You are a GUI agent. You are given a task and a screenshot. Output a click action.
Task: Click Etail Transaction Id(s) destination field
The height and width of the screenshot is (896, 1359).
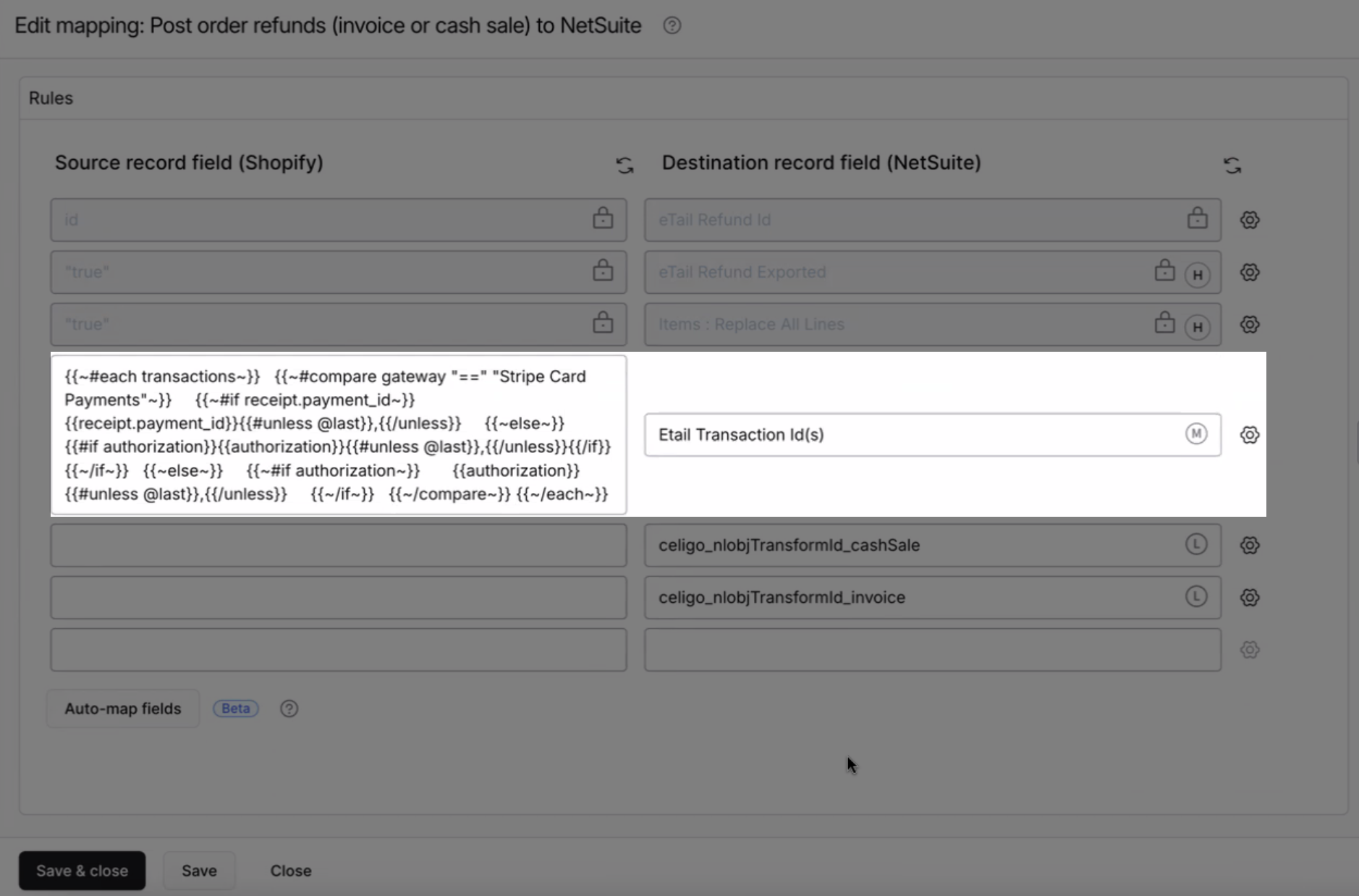[x=933, y=435]
